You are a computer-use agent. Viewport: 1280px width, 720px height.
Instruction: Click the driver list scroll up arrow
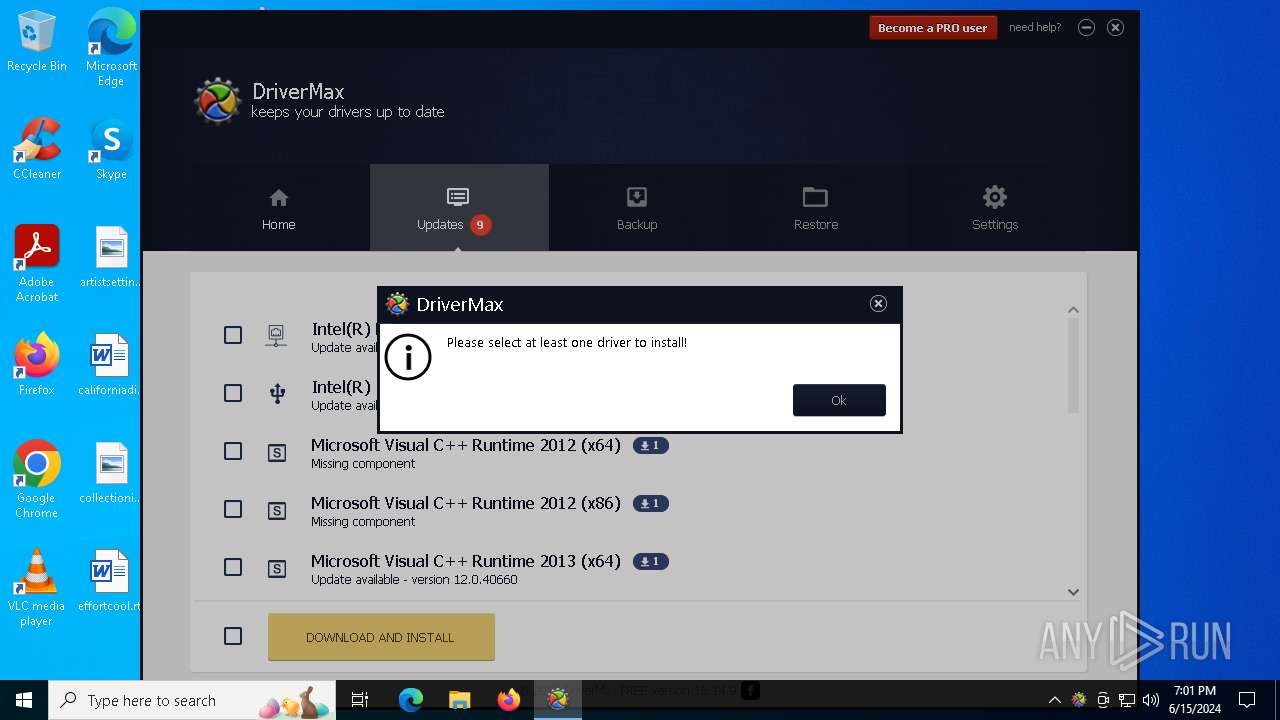point(1073,310)
